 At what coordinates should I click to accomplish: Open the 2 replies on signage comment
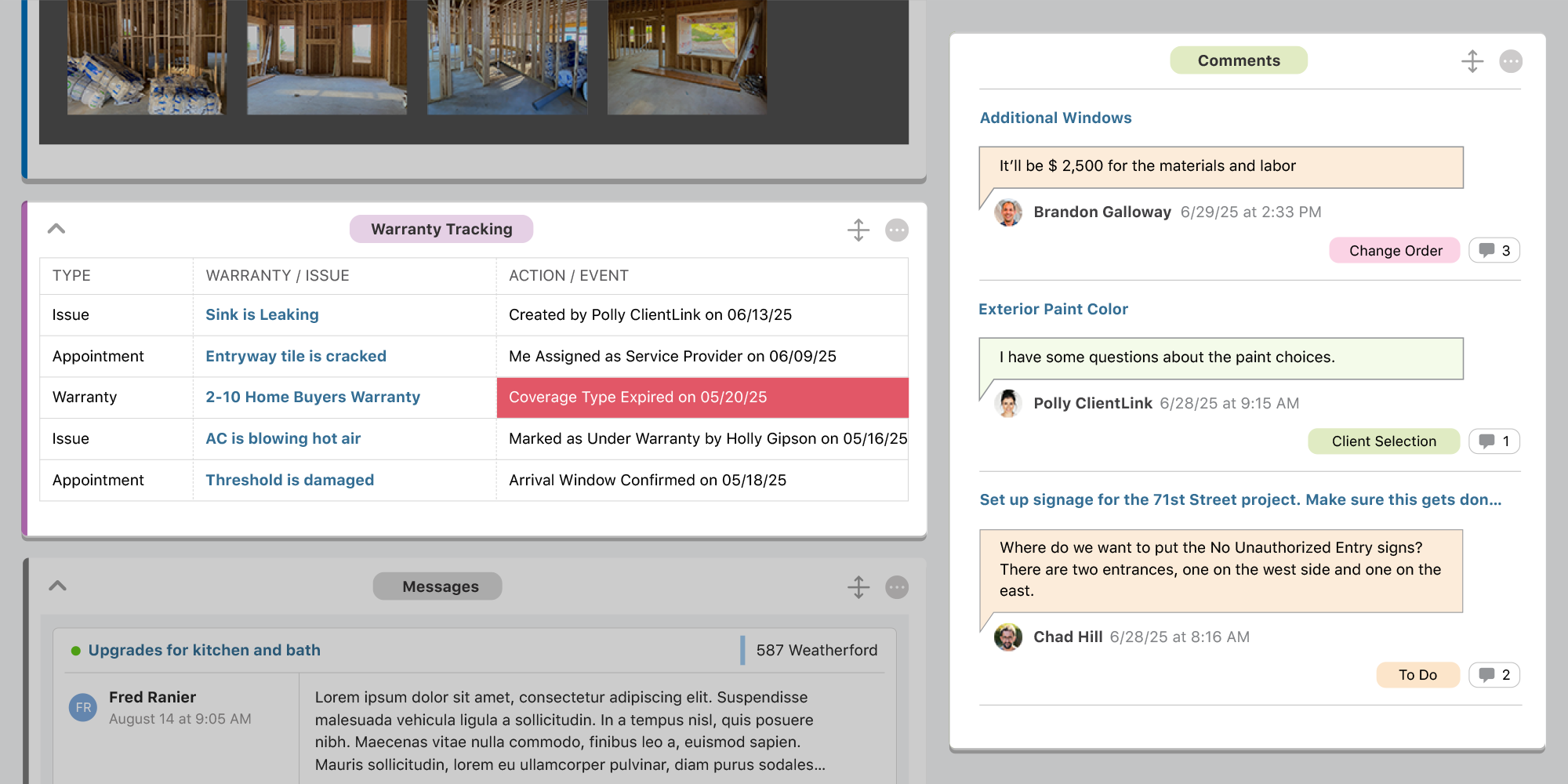pyautogui.click(x=1494, y=675)
